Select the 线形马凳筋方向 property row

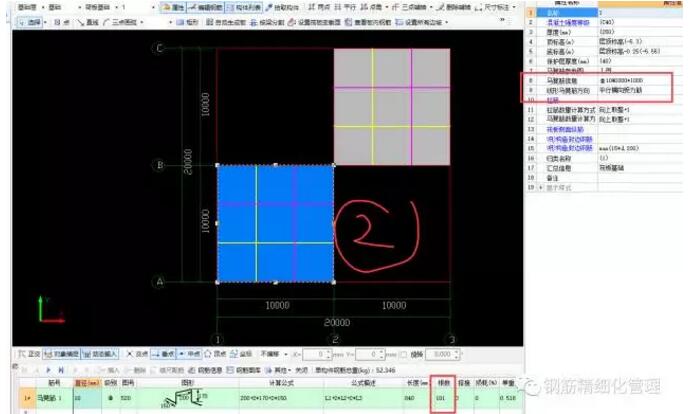click(558, 89)
